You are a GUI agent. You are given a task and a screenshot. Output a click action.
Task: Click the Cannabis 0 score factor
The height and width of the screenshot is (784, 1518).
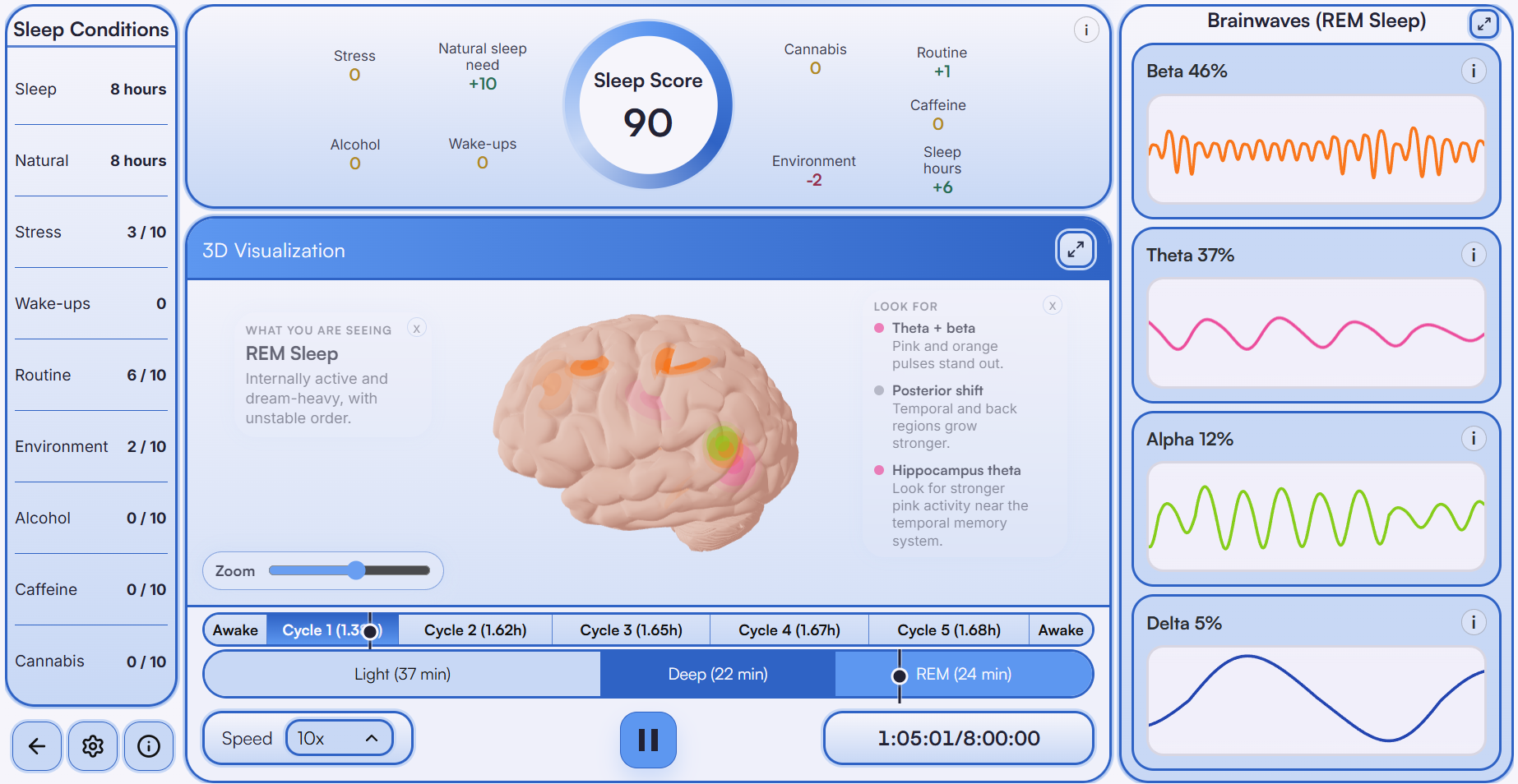(x=815, y=58)
